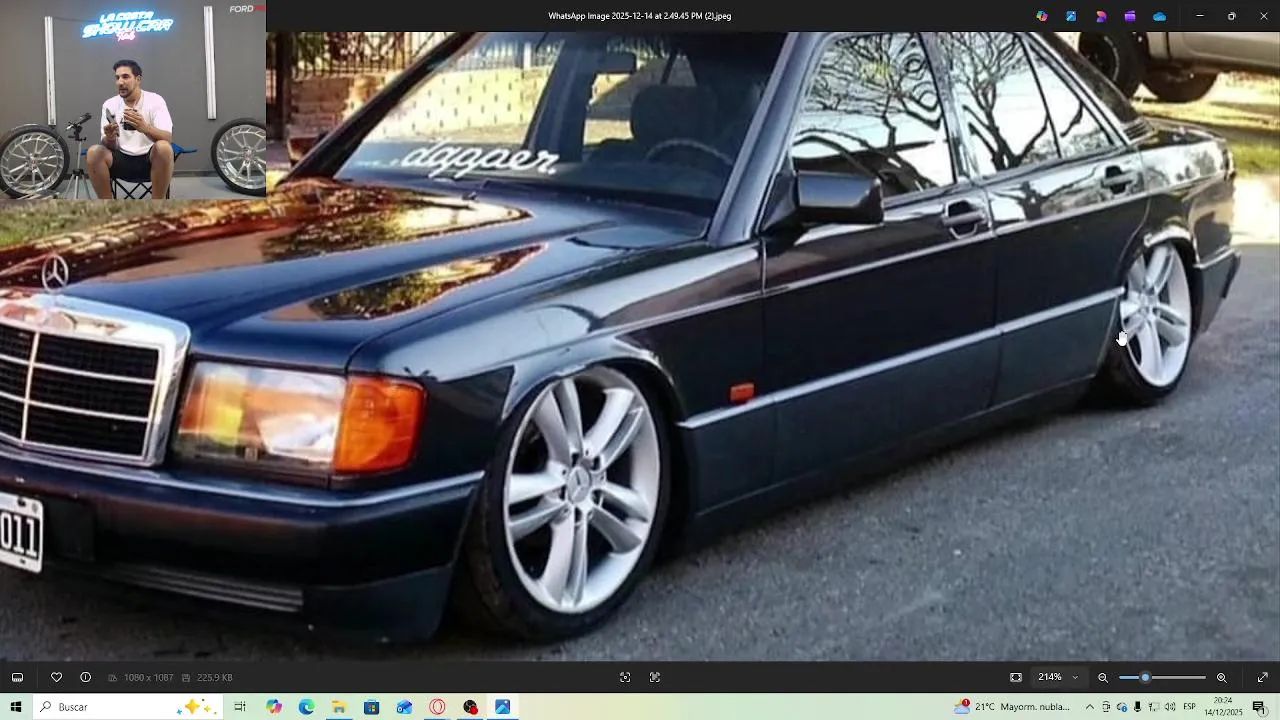Enter full screen with diagonal arrows icon
The image size is (1280, 720).
[1262, 677]
